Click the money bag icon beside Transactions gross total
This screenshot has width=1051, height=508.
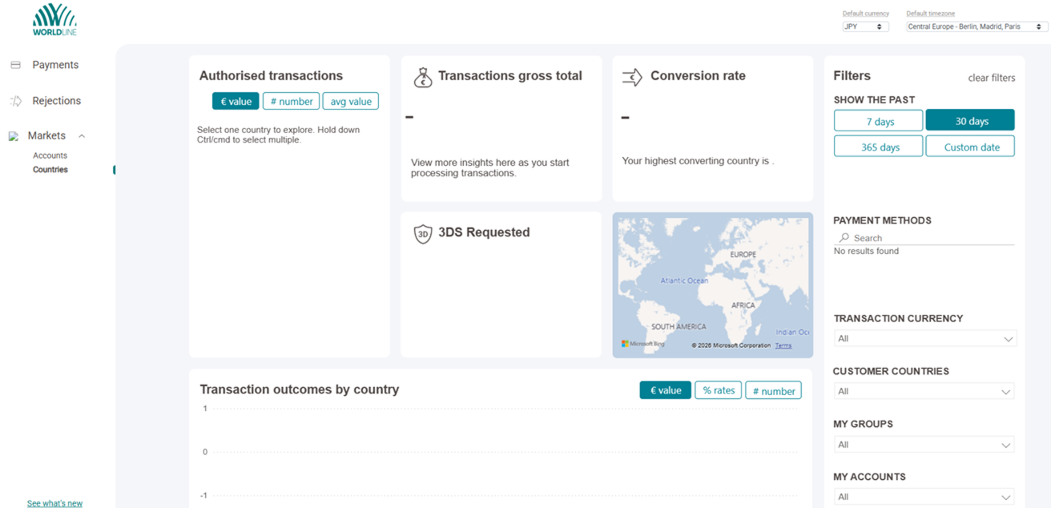422,78
